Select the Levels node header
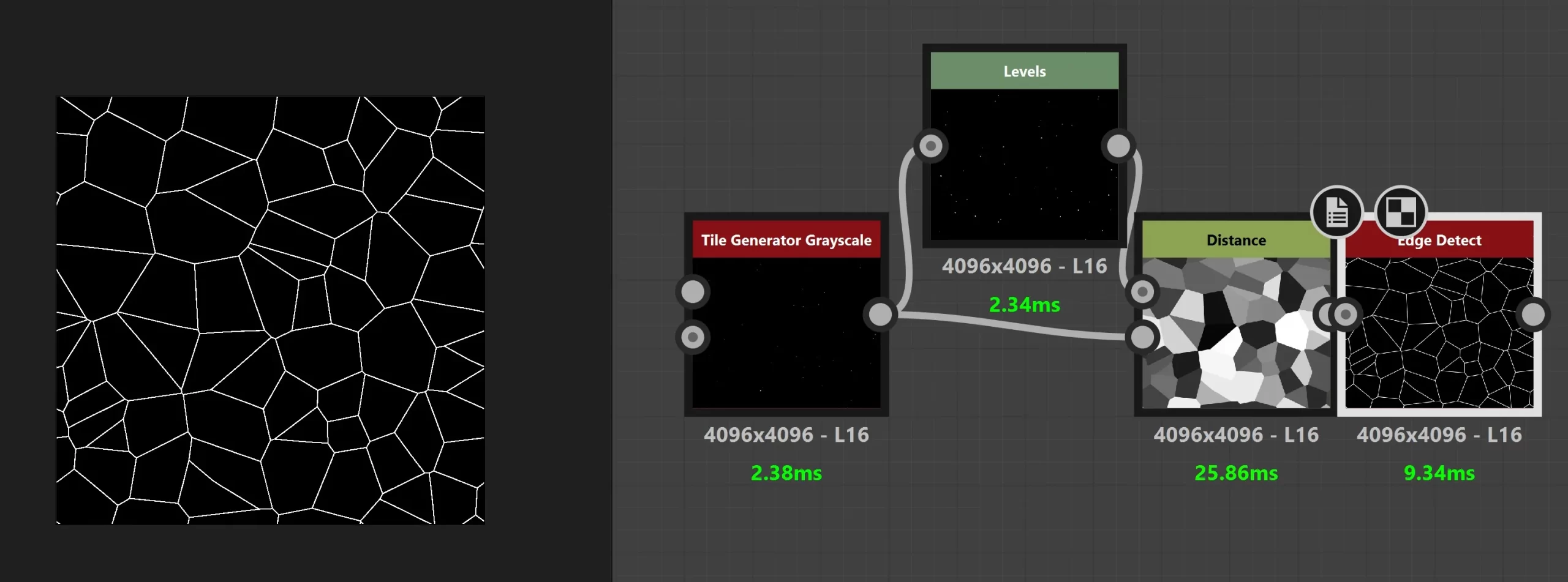Image resolution: width=1568 pixels, height=582 pixels. point(1024,71)
